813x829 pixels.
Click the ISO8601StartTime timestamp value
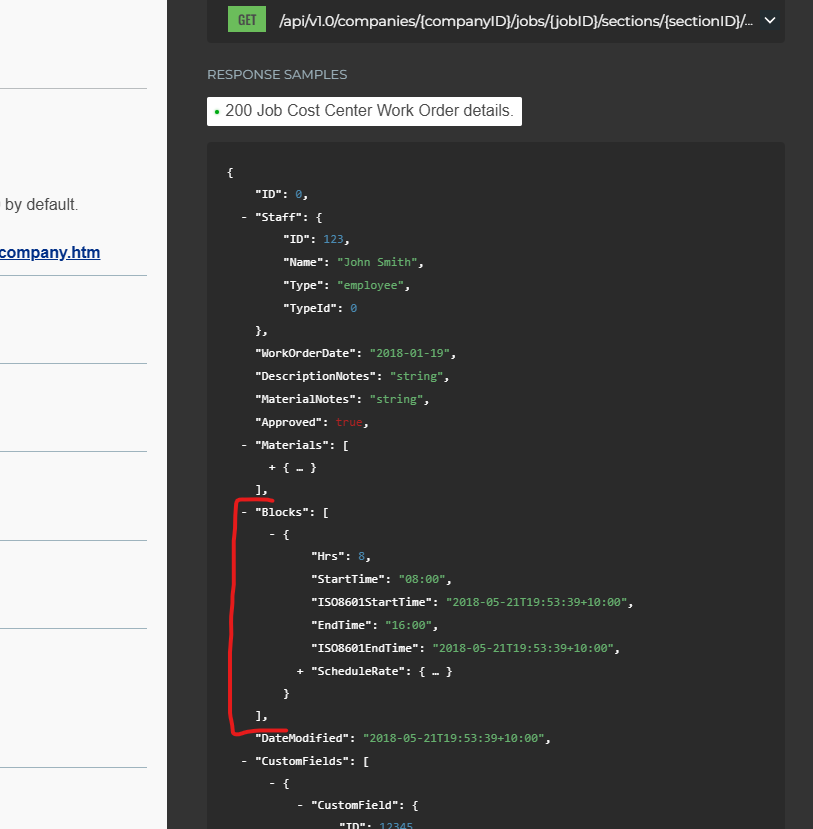click(x=537, y=602)
